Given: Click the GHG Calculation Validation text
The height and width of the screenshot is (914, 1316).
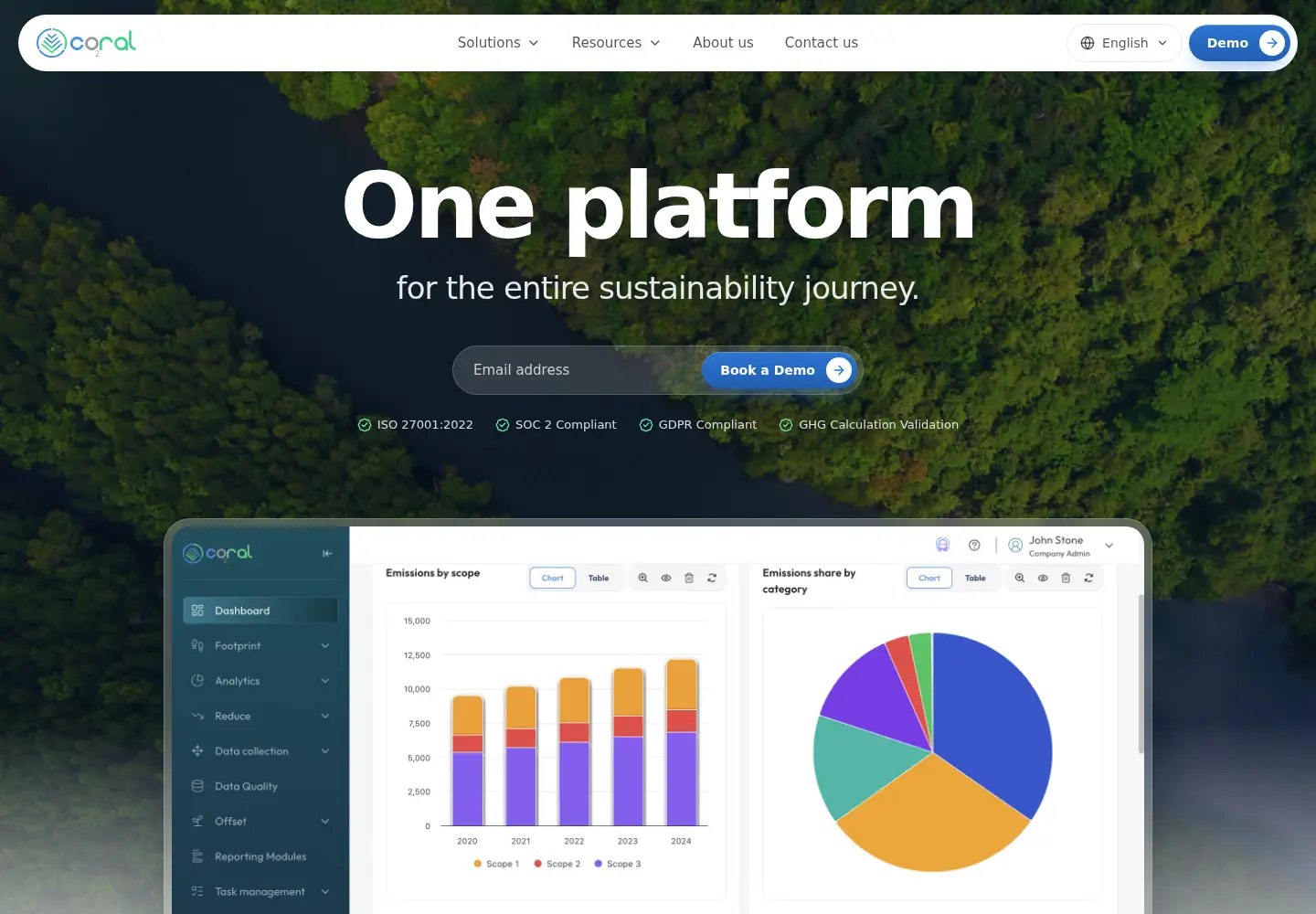Looking at the screenshot, I should pos(878,425).
